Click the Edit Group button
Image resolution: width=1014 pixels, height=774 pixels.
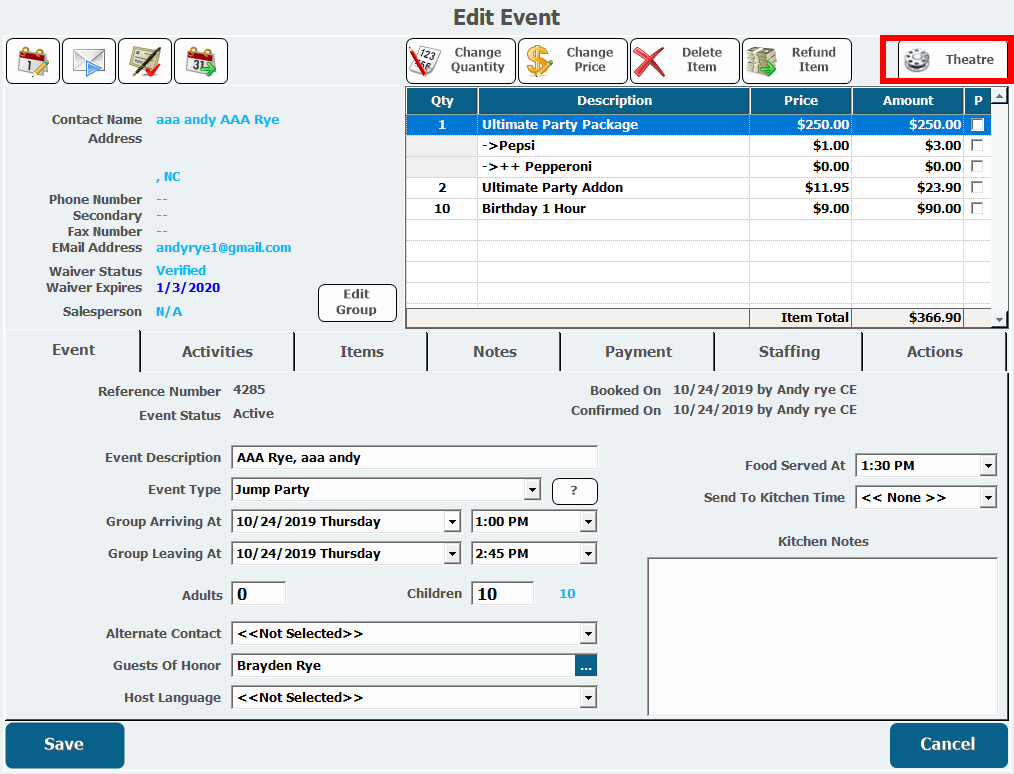[x=357, y=303]
